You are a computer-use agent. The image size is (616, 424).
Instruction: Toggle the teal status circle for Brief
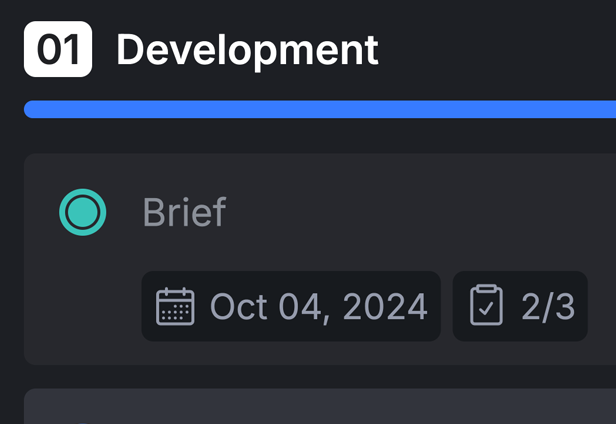82,212
